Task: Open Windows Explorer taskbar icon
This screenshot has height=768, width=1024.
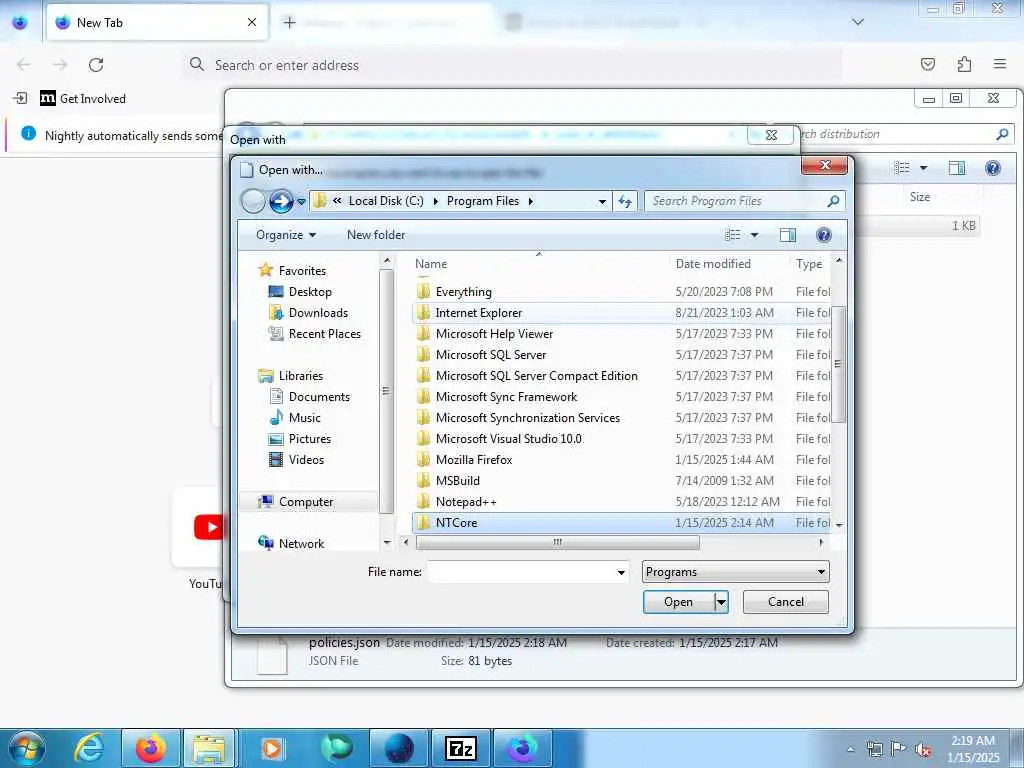Action: point(209,748)
